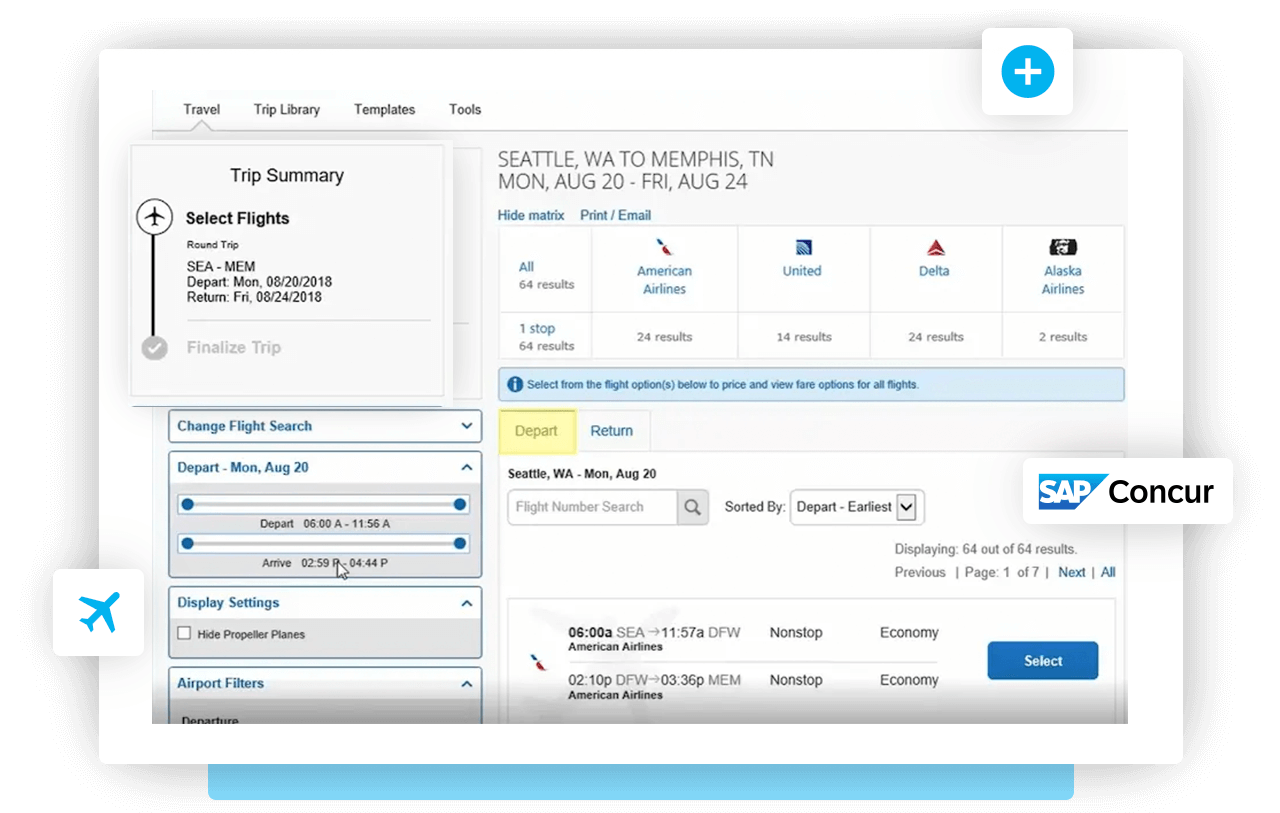Collapse the Depart - Mon, Aug 20 section
The height and width of the screenshot is (813, 1280).
coord(466,467)
